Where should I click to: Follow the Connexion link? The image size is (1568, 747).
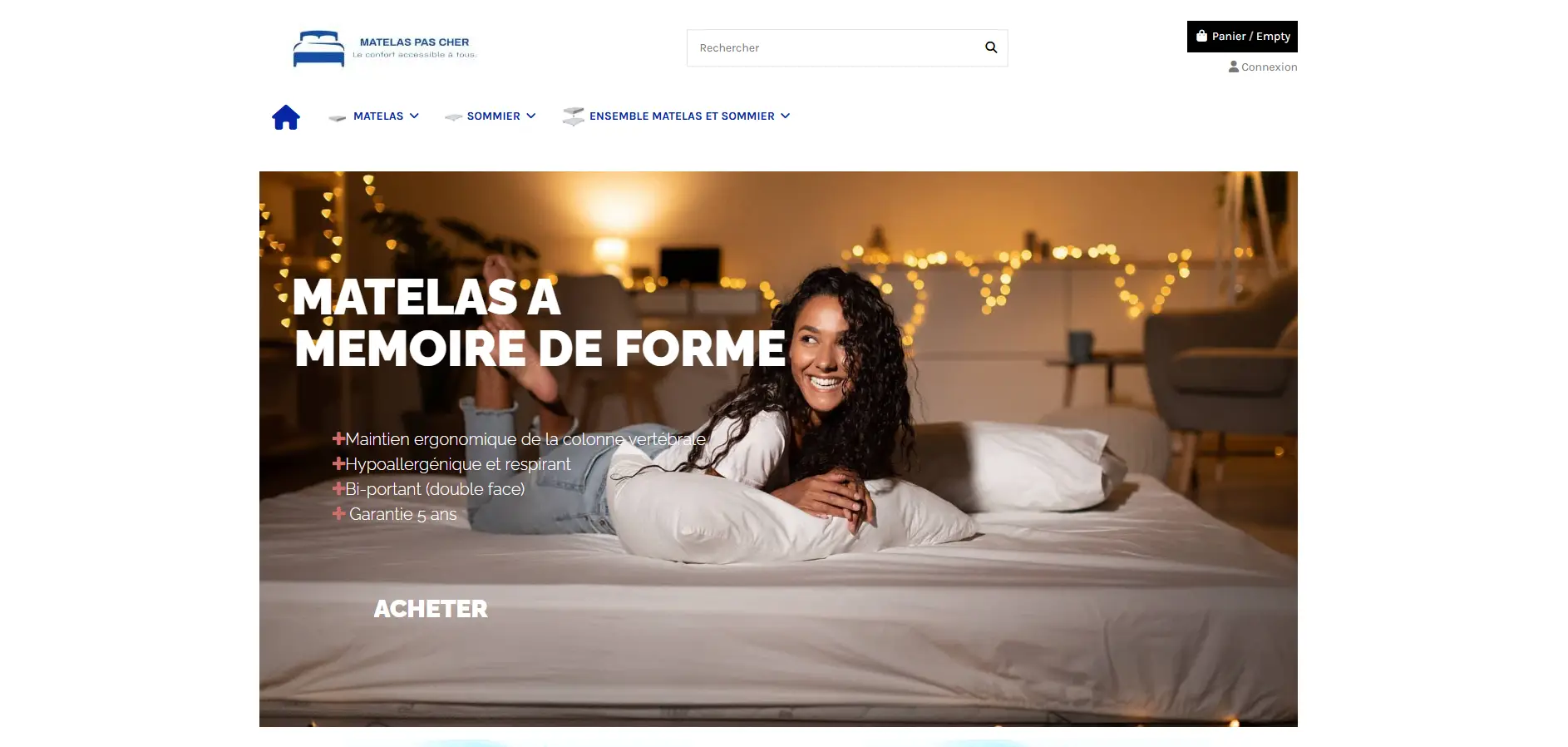[x=1269, y=67]
